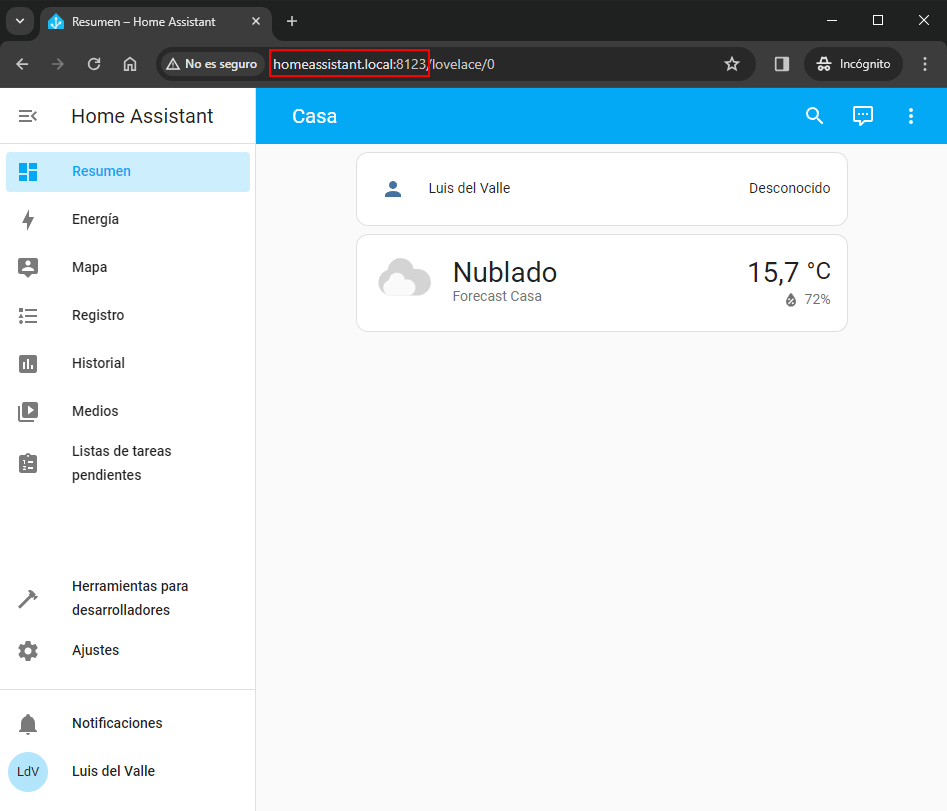
Task: Close the Resumen – Home Assistant tab
Action: (256, 21)
